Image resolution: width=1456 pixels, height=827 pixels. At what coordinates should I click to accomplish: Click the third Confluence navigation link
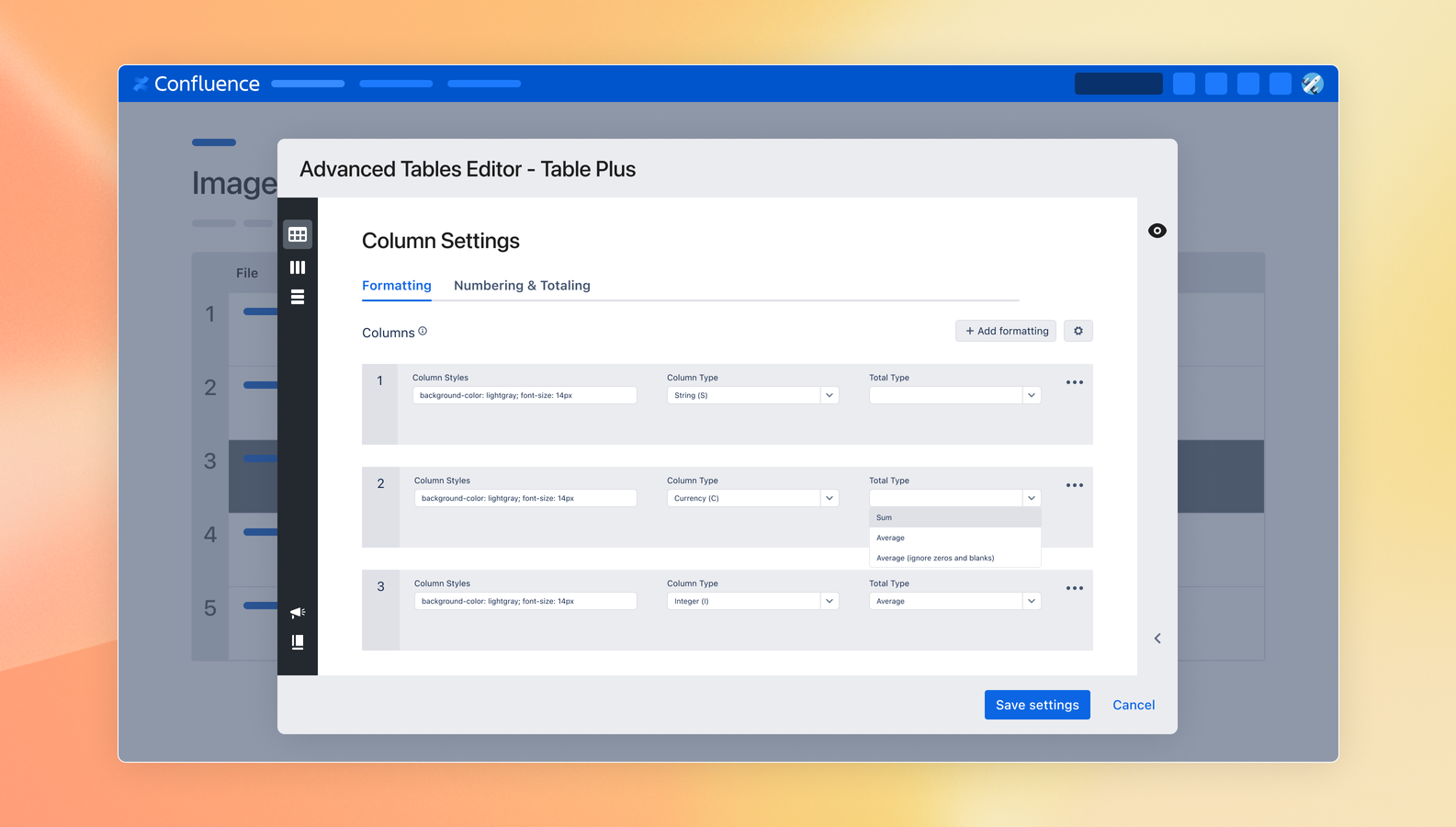click(x=484, y=84)
